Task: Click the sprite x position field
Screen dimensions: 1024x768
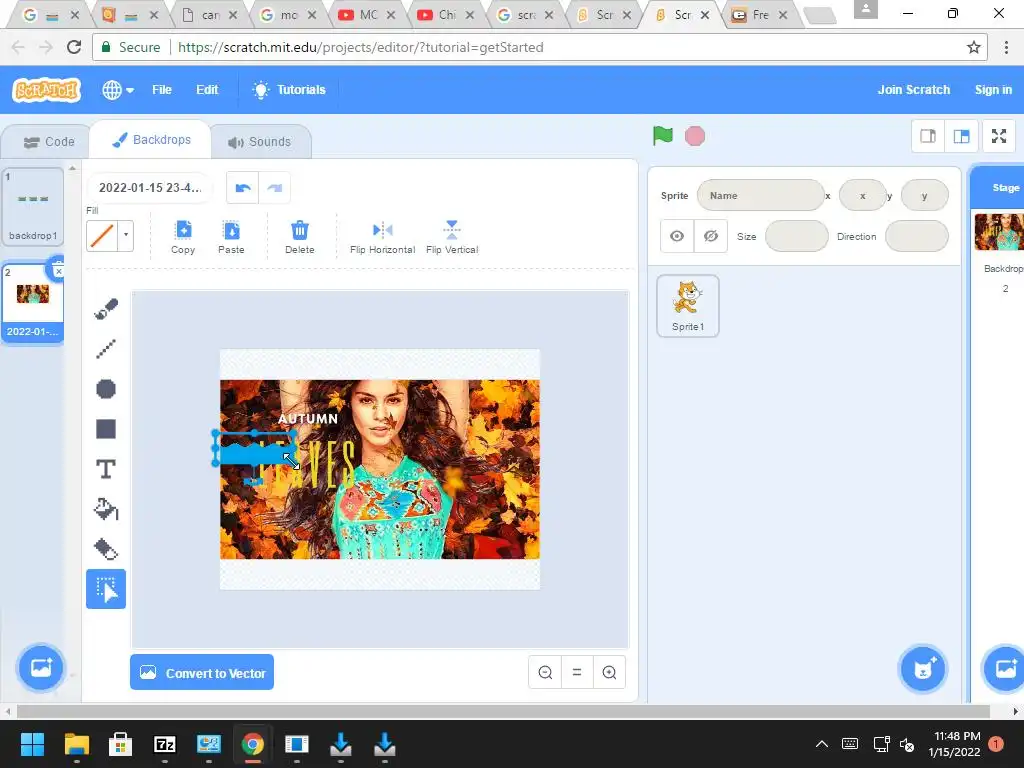Action: pos(863,195)
